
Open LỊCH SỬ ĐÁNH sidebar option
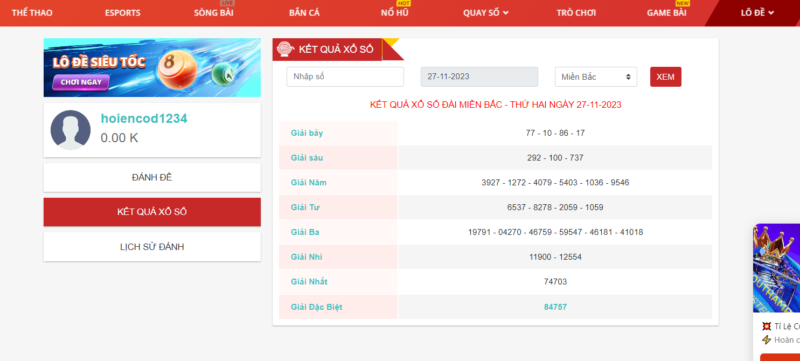point(152,247)
